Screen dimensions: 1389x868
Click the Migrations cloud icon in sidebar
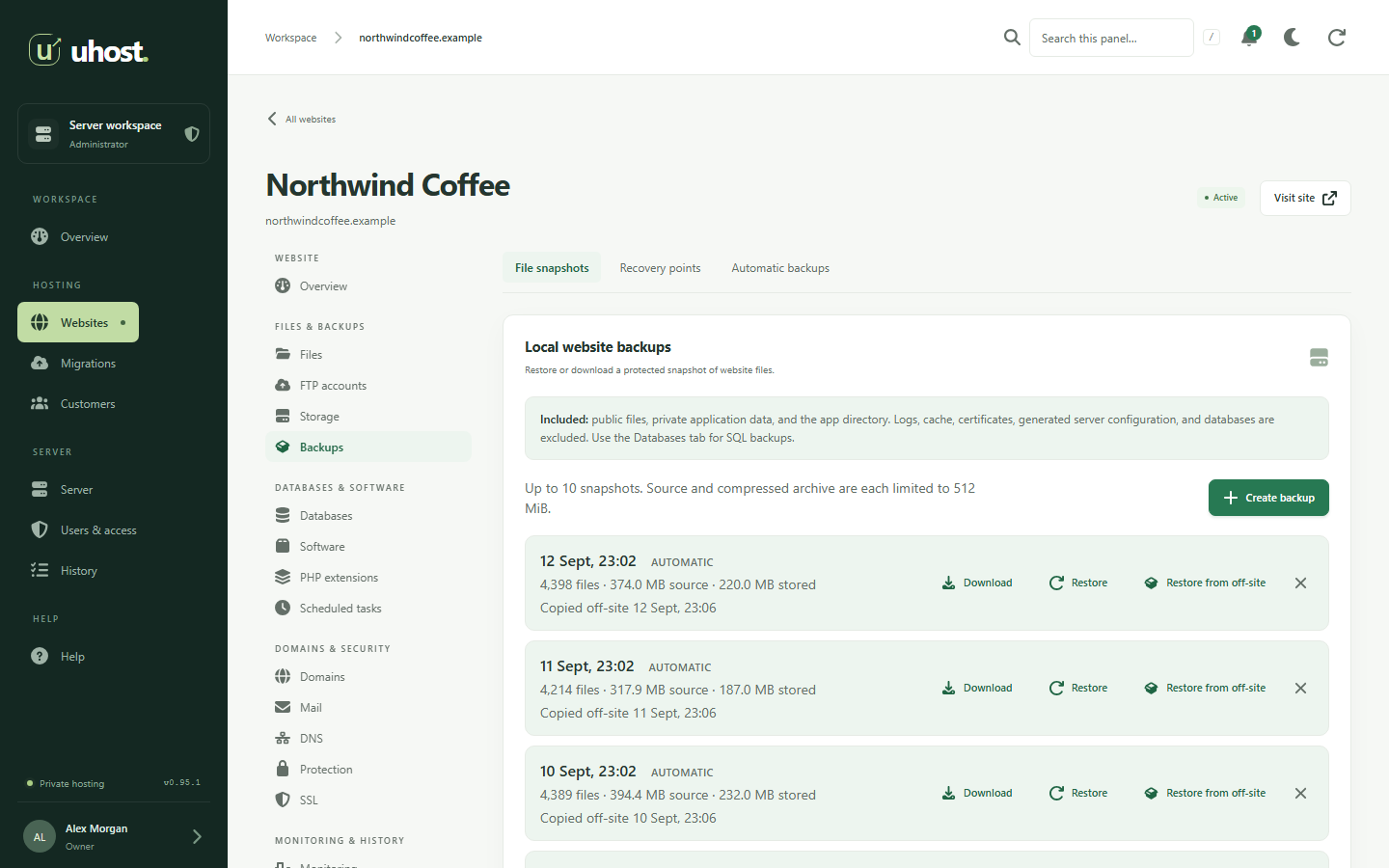(40, 364)
